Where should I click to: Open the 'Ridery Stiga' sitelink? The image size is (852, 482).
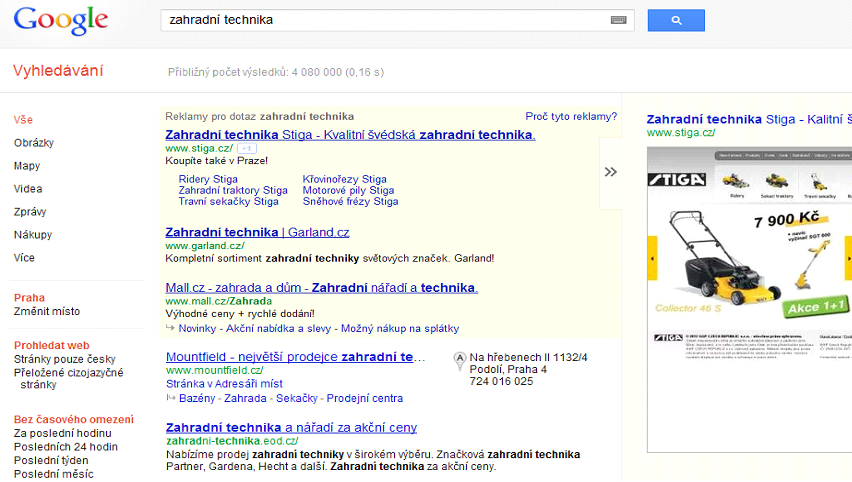pos(208,179)
